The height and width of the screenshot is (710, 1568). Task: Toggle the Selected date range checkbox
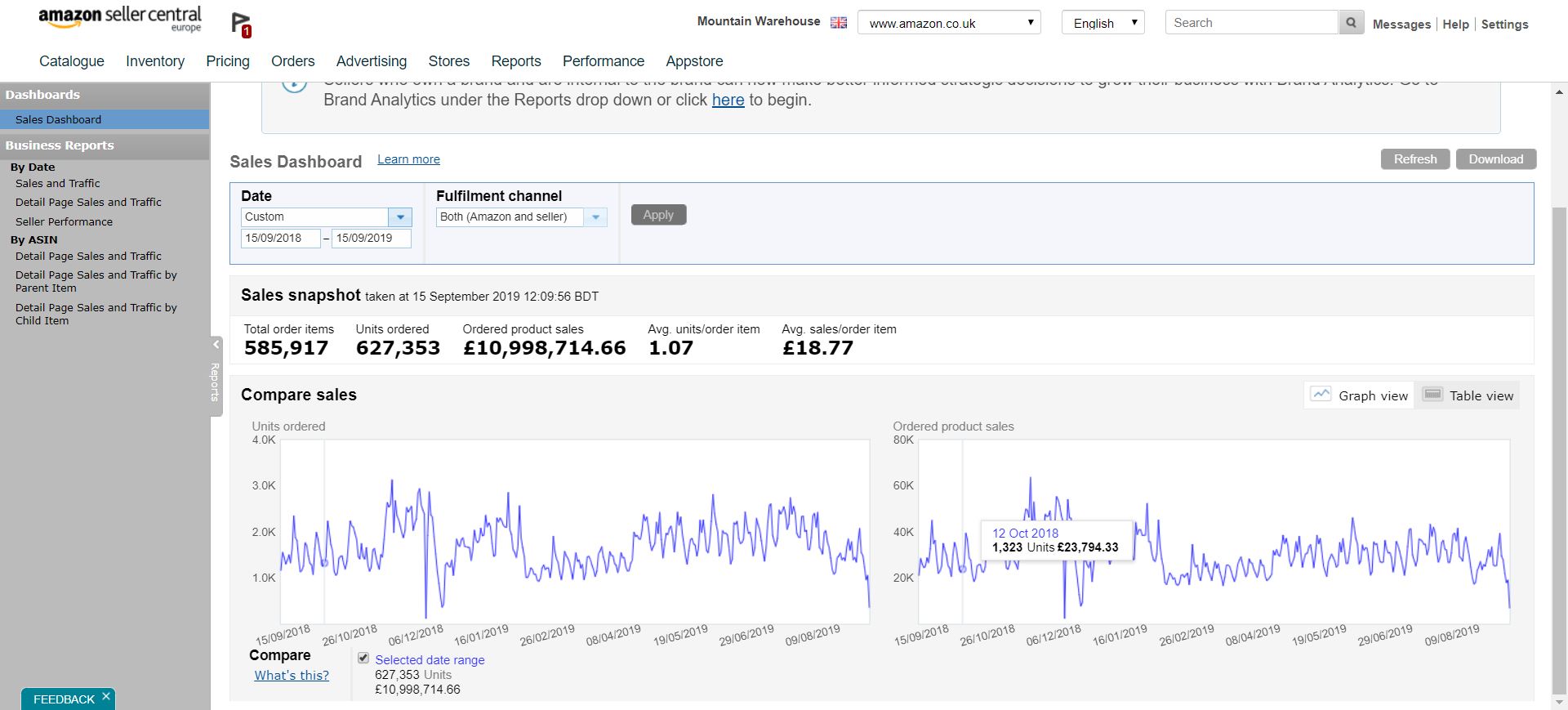[363, 658]
